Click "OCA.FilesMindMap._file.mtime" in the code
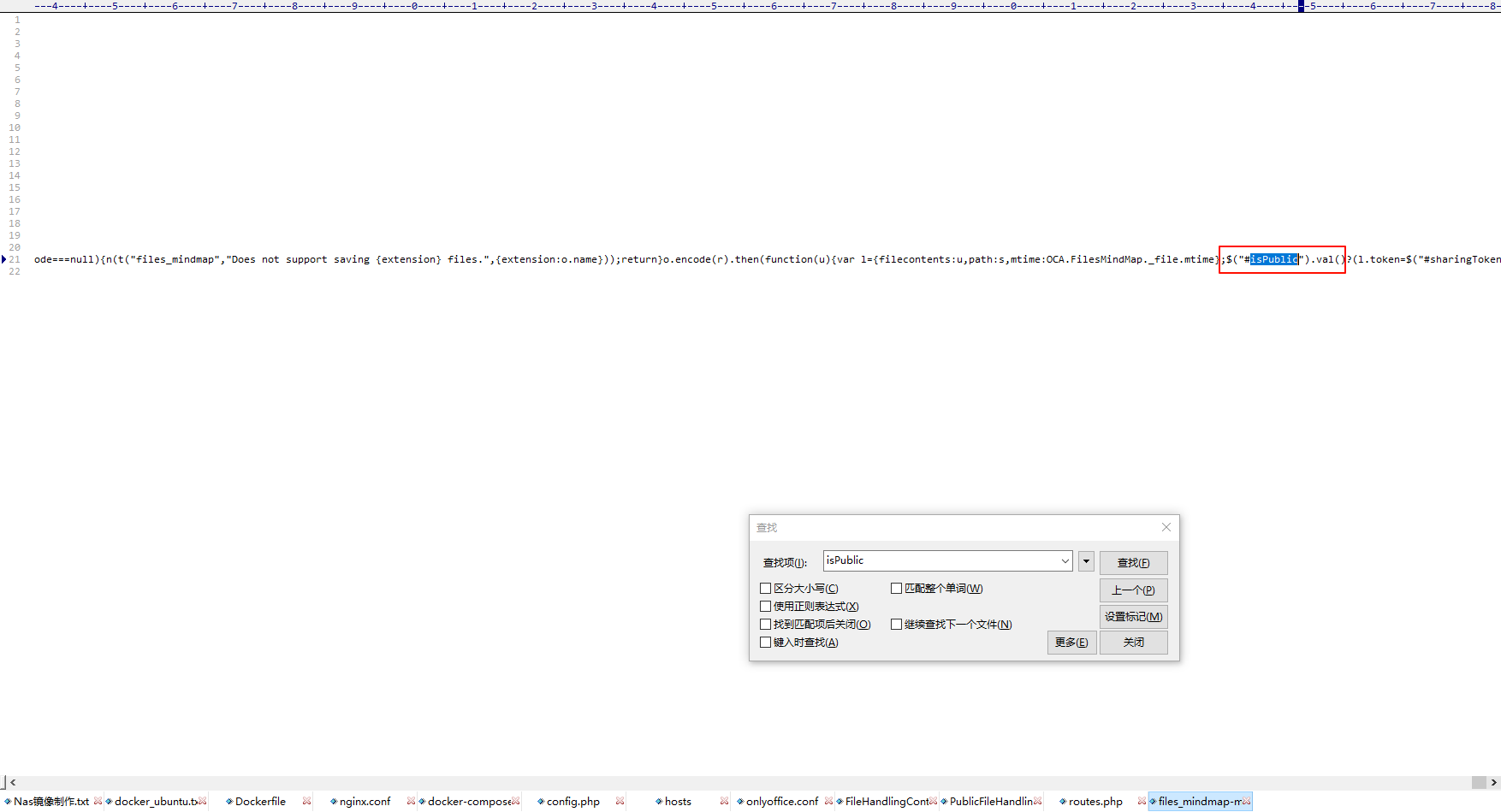Screen dimensions: 1501x812 click(x=1130, y=259)
